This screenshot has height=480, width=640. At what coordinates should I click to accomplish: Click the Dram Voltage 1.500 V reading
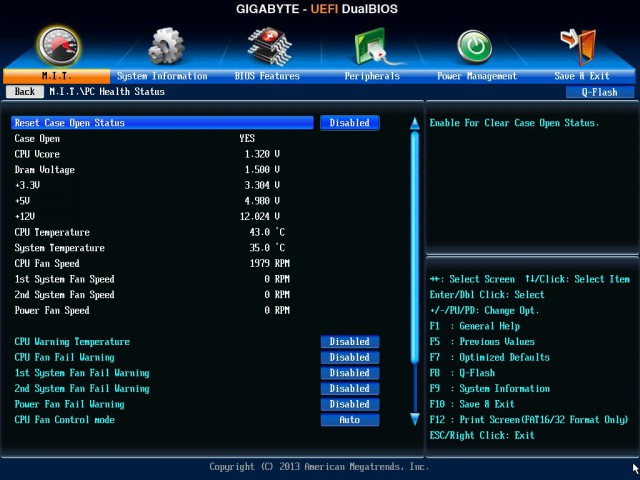tap(262, 169)
